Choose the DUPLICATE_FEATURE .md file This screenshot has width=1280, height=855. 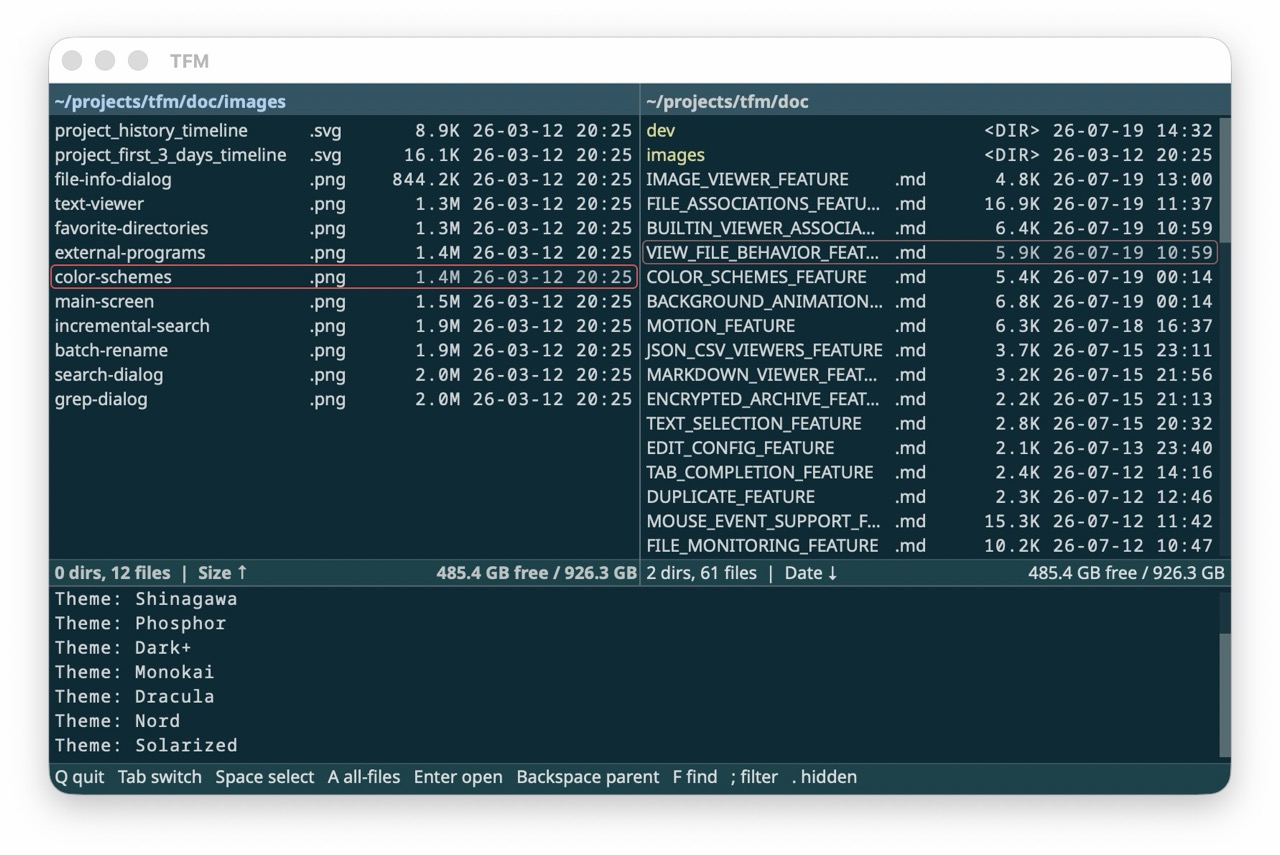[930, 497]
